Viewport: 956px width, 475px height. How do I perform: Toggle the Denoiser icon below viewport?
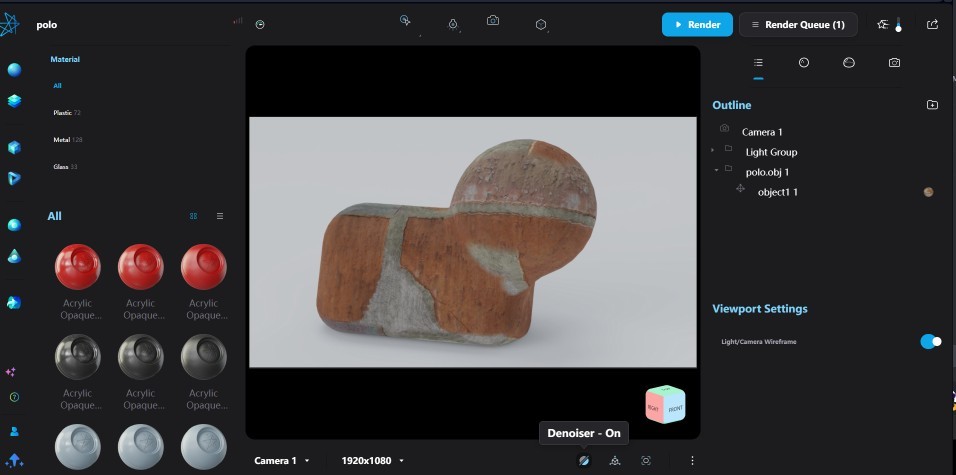click(x=584, y=460)
